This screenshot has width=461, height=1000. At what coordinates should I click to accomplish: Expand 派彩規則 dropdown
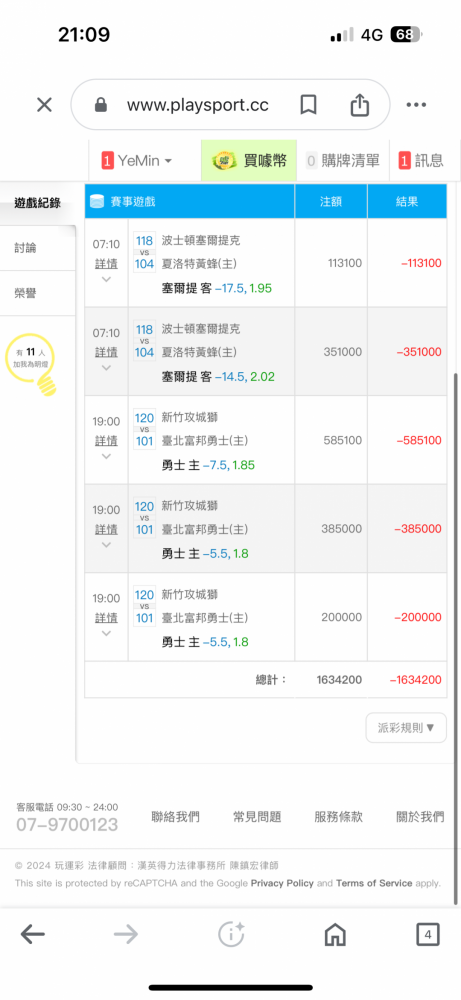(x=406, y=728)
